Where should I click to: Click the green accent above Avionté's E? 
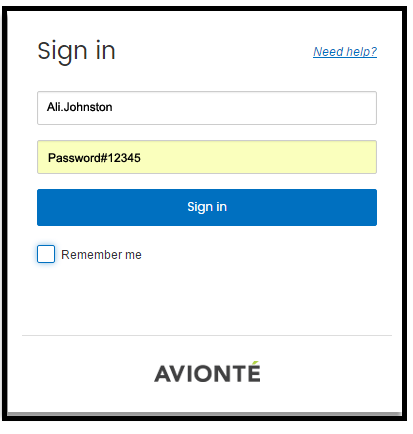tap(255, 363)
